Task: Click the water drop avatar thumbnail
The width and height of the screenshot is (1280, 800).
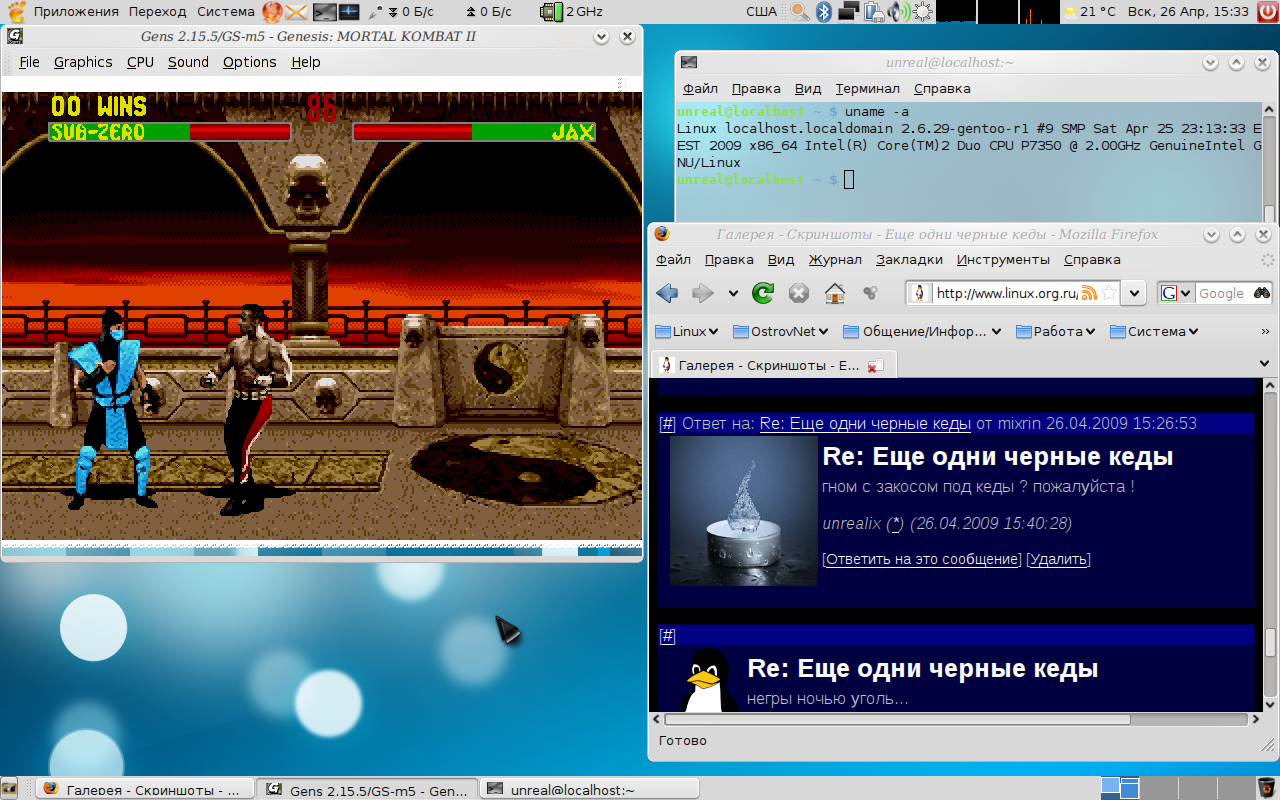Action: coord(744,511)
